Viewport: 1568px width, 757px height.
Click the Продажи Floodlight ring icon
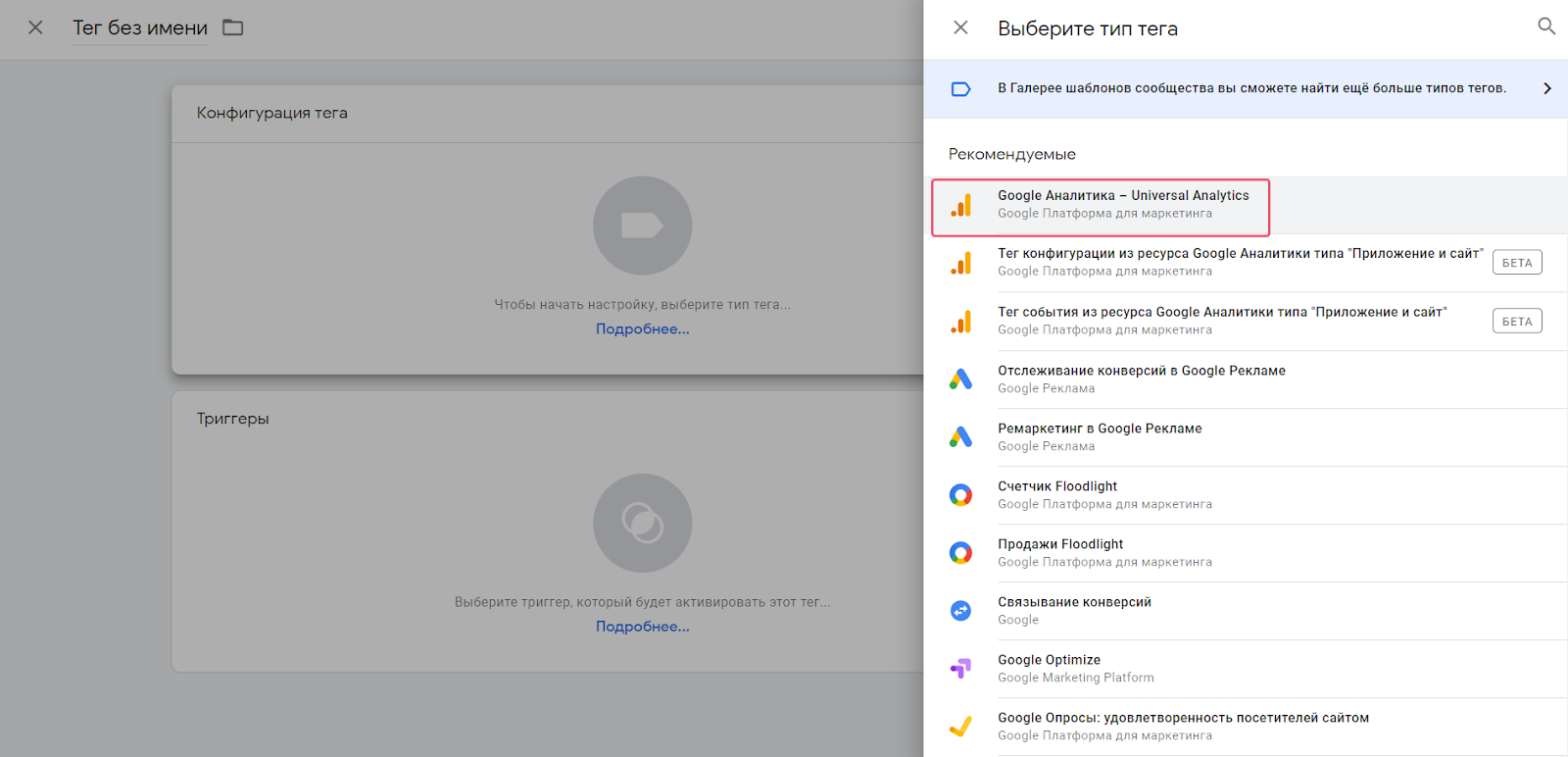[960, 553]
